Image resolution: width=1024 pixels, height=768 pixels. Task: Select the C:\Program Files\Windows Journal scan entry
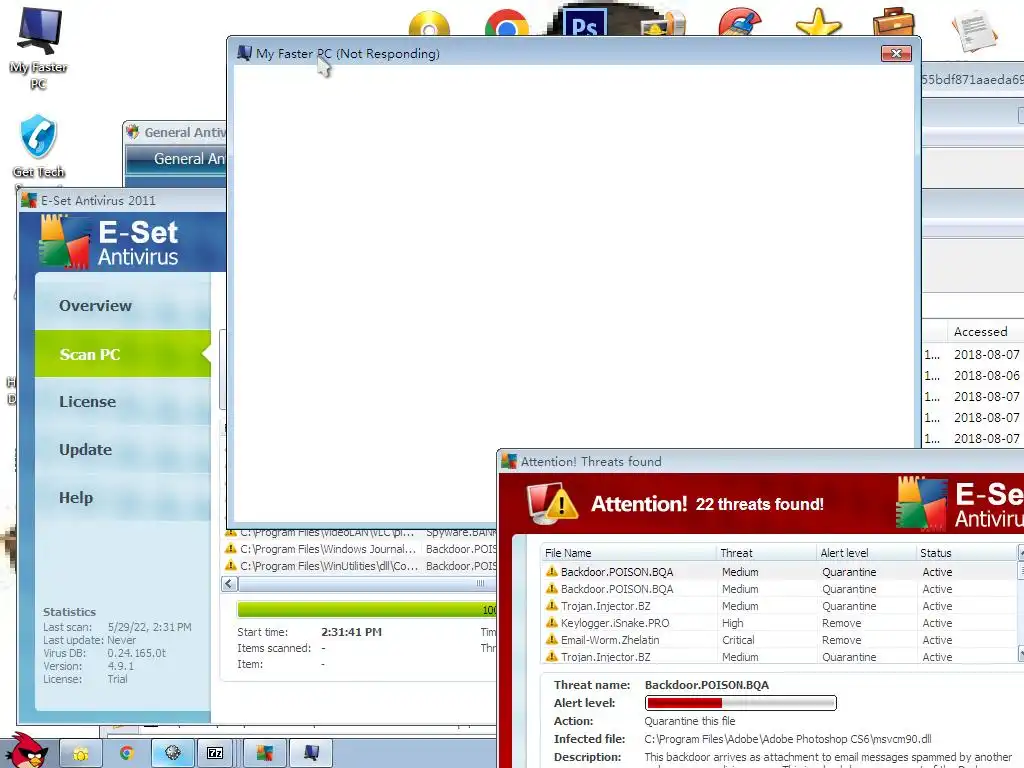[360, 549]
